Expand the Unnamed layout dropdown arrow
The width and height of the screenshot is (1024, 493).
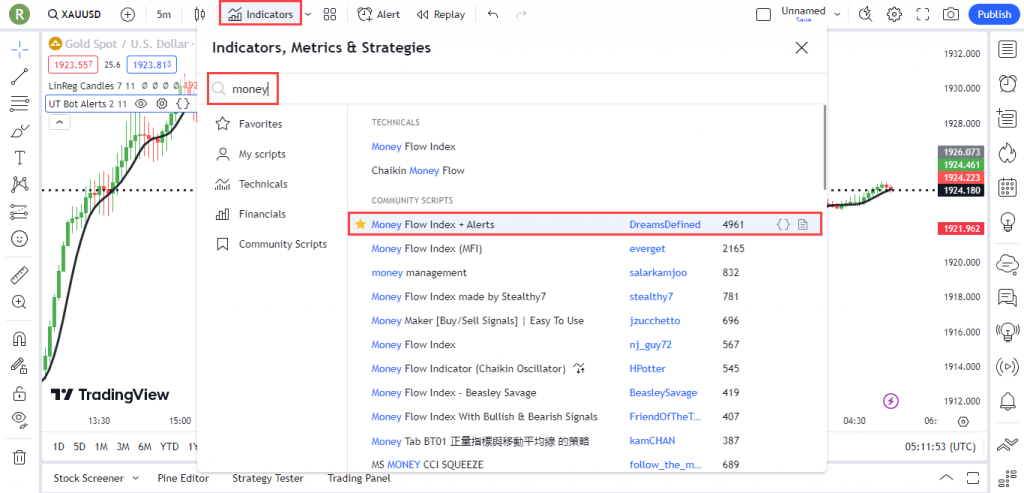point(837,14)
